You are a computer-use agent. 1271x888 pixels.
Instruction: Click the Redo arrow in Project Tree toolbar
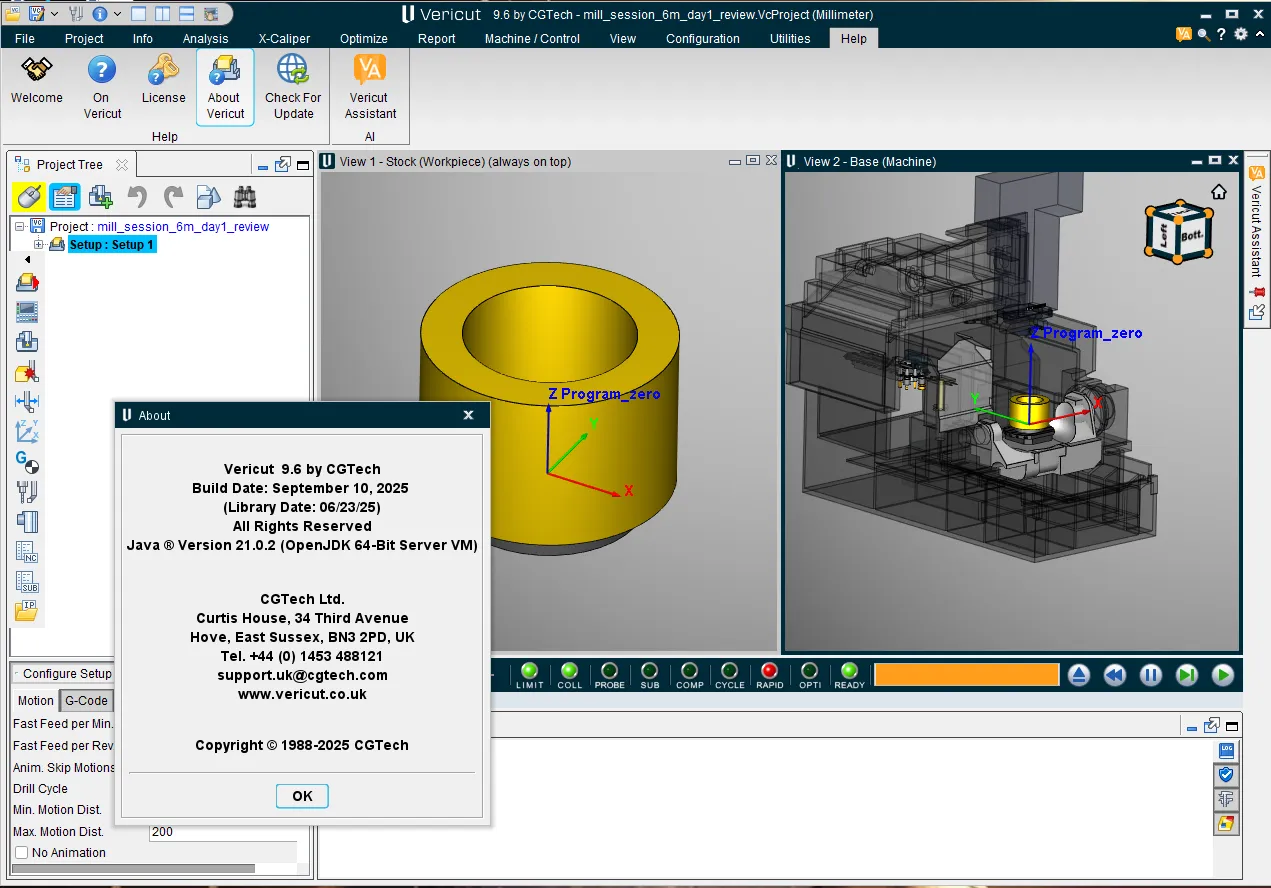point(173,196)
